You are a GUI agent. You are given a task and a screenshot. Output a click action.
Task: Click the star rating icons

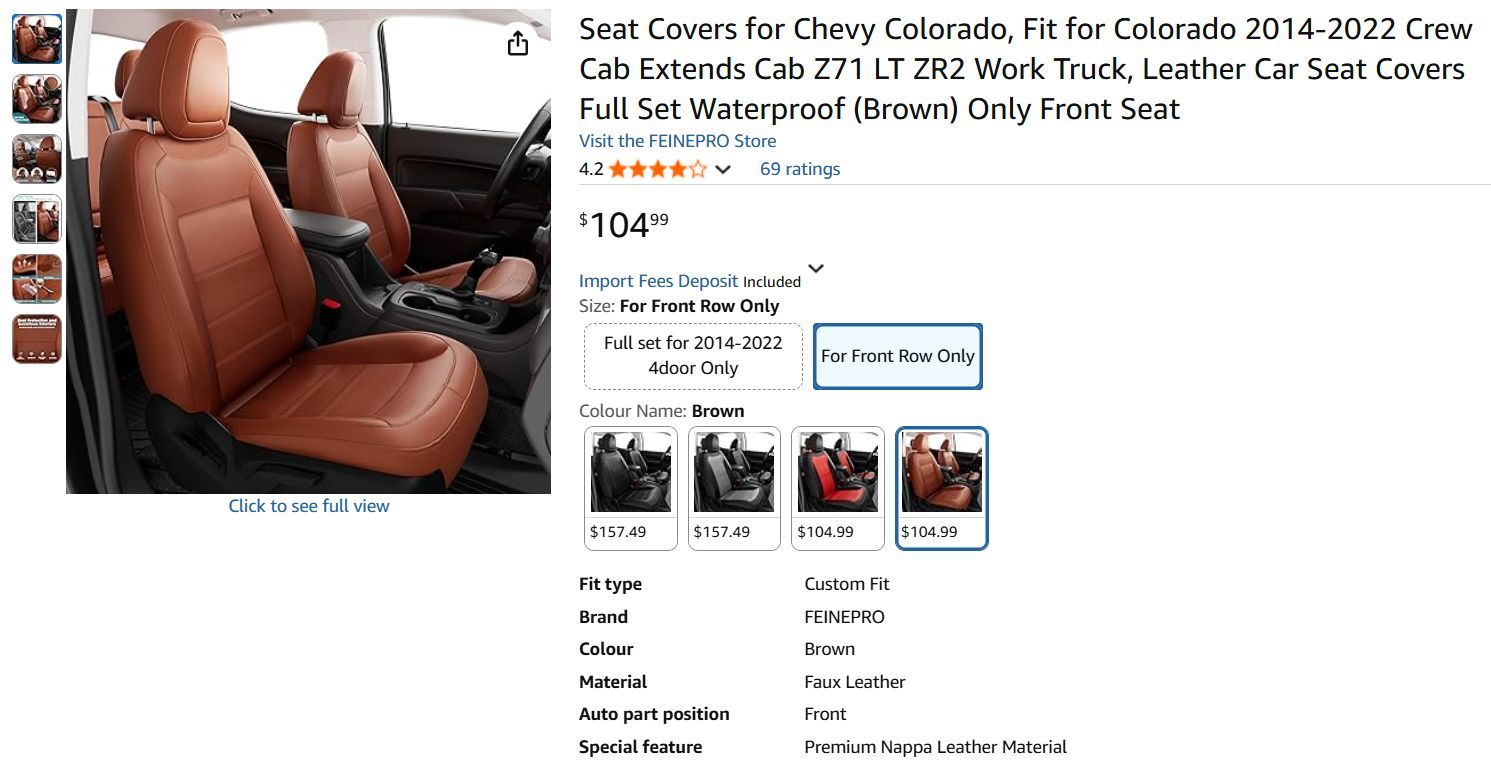[x=657, y=169]
